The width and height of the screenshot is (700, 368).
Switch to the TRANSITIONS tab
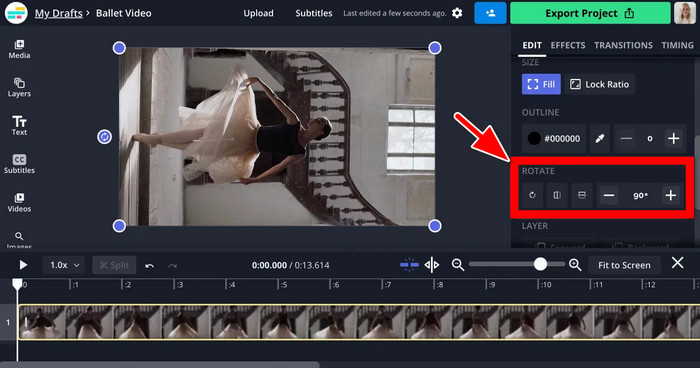click(623, 45)
